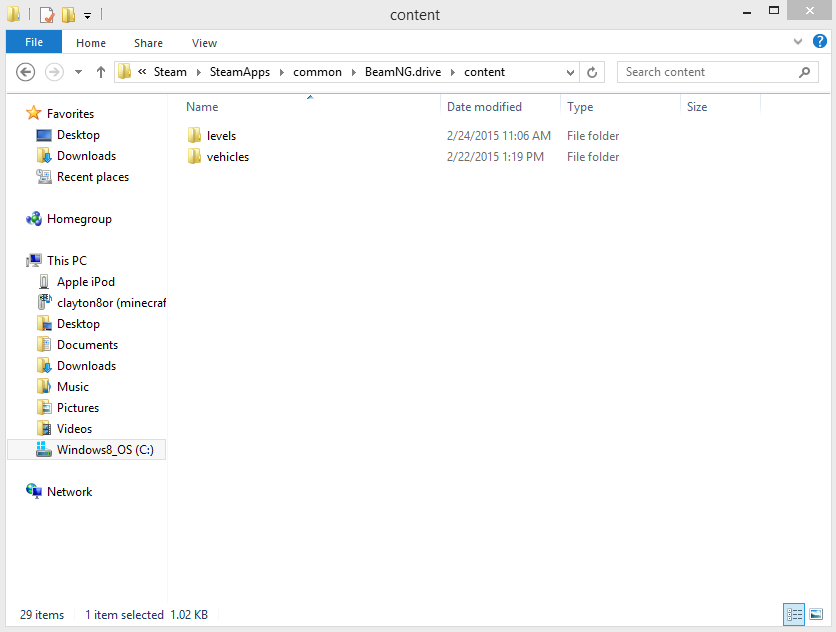836x632 pixels.
Task: Expand arrow after Steam breadcrumb
Action: click(198, 72)
